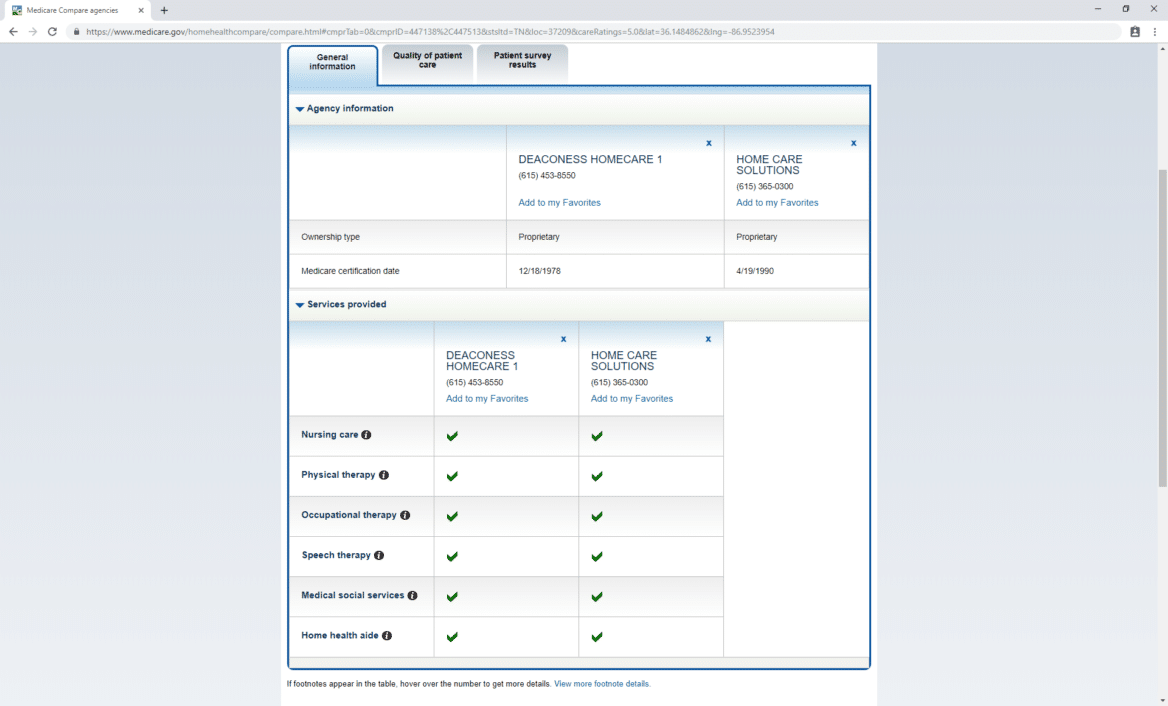
Task: Click Home health aide info icon
Action: (x=387, y=635)
